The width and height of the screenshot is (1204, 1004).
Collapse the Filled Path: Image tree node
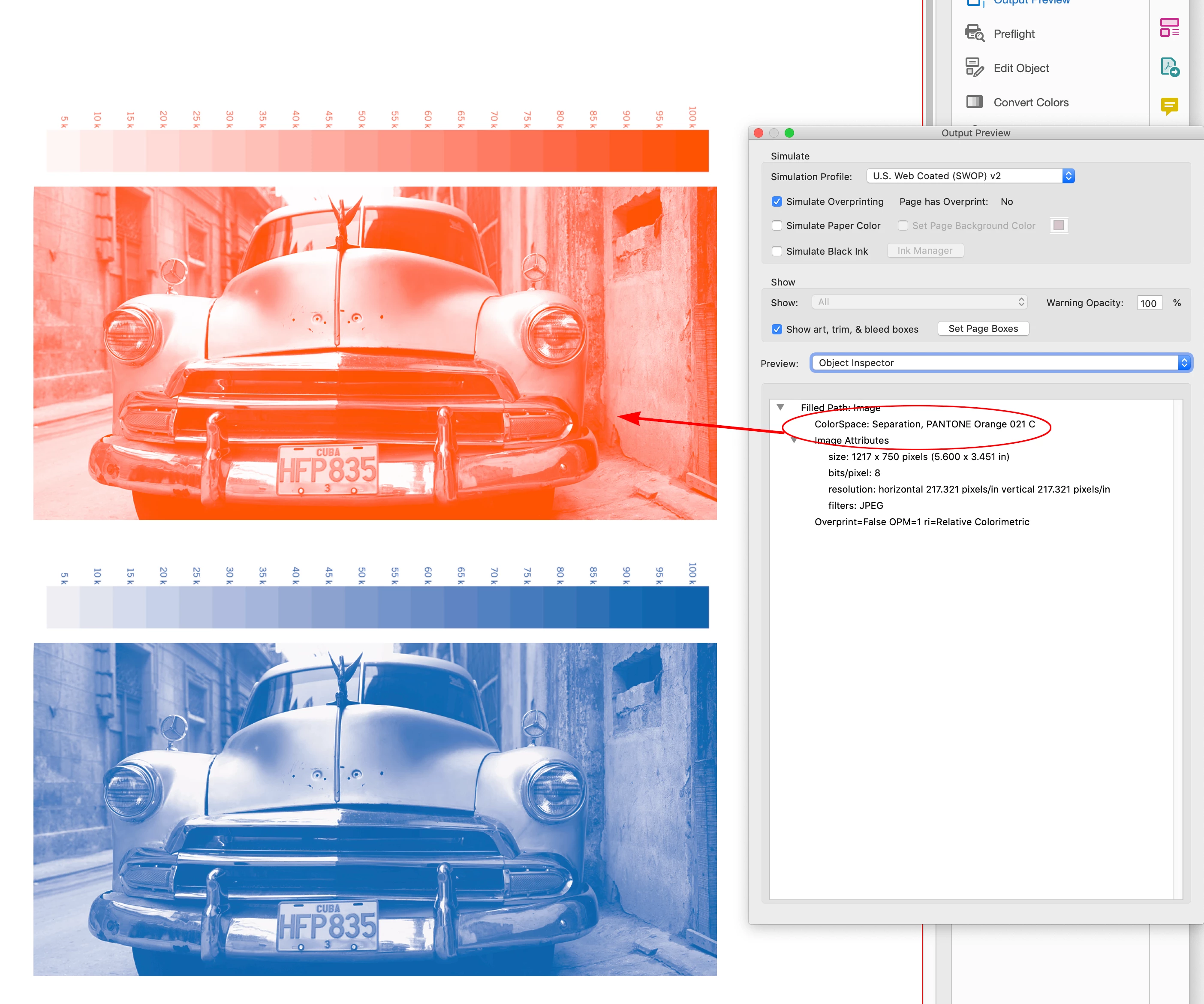point(780,407)
